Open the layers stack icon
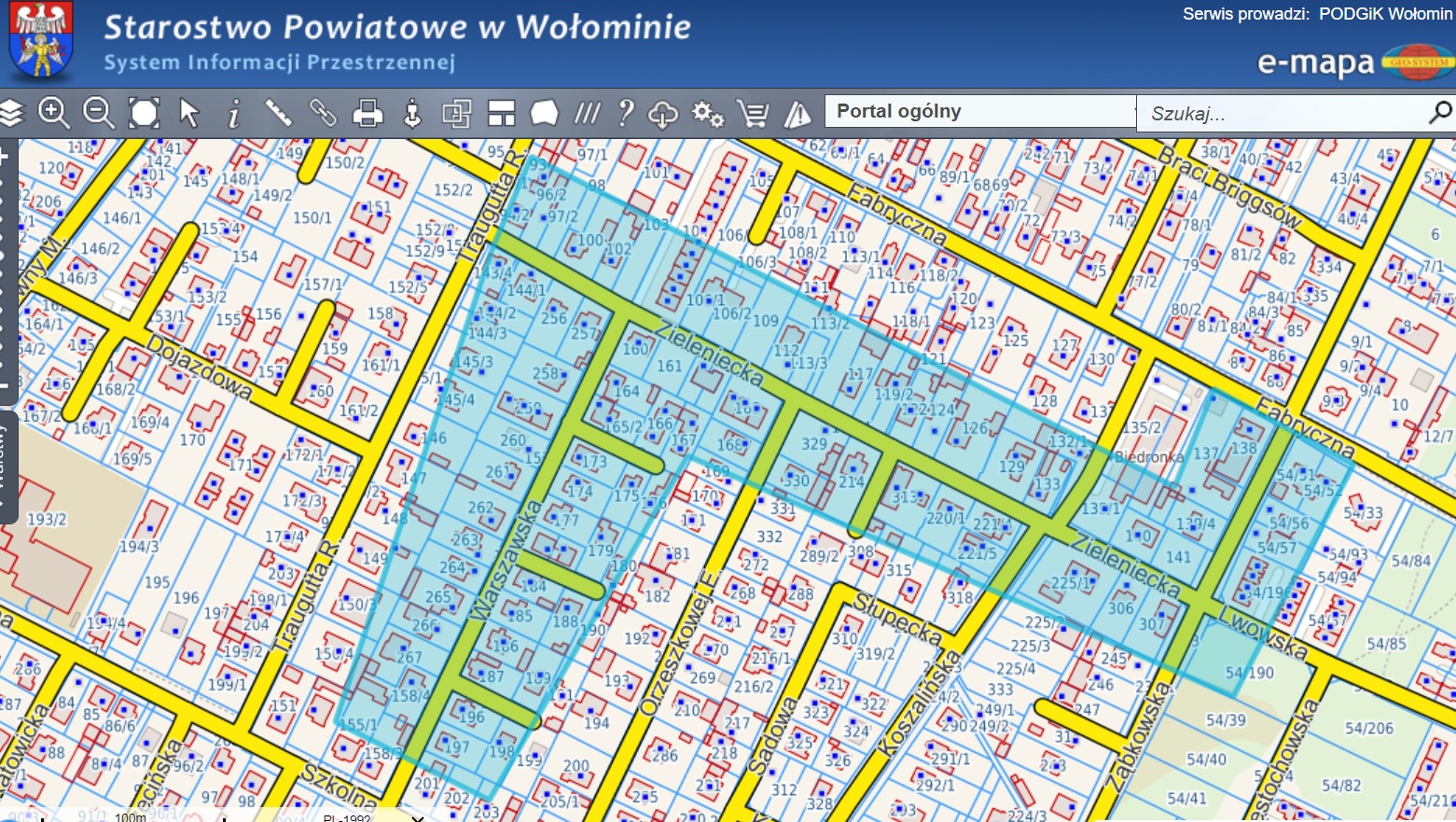 click(x=10, y=113)
